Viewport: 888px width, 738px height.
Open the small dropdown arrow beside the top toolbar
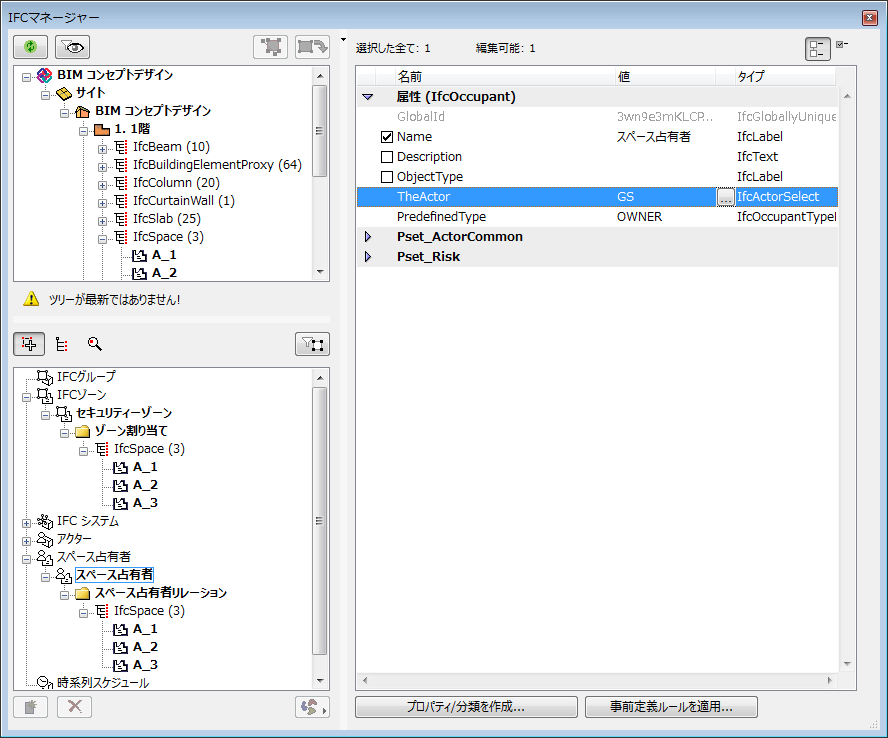pos(343,40)
